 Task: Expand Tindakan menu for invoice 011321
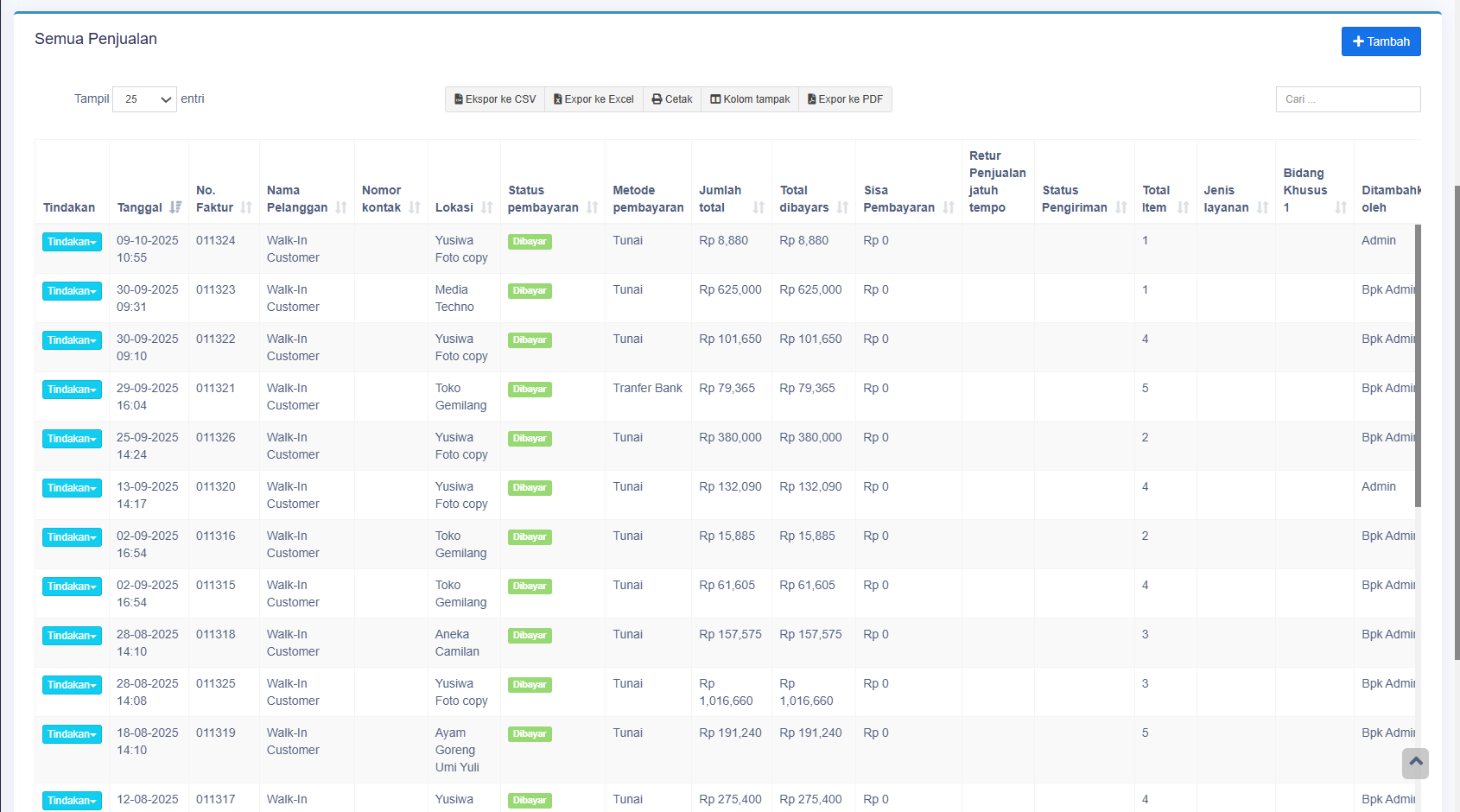coord(72,390)
